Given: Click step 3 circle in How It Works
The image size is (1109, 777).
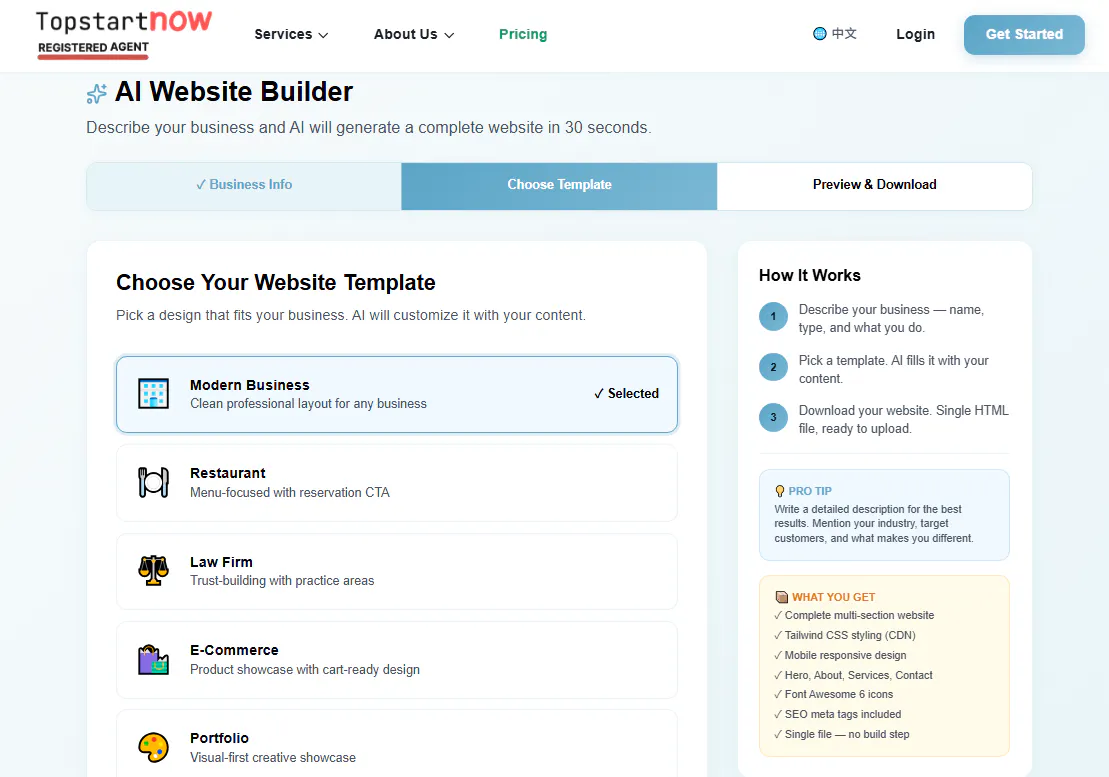Looking at the screenshot, I should pyautogui.click(x=773, y=417).
